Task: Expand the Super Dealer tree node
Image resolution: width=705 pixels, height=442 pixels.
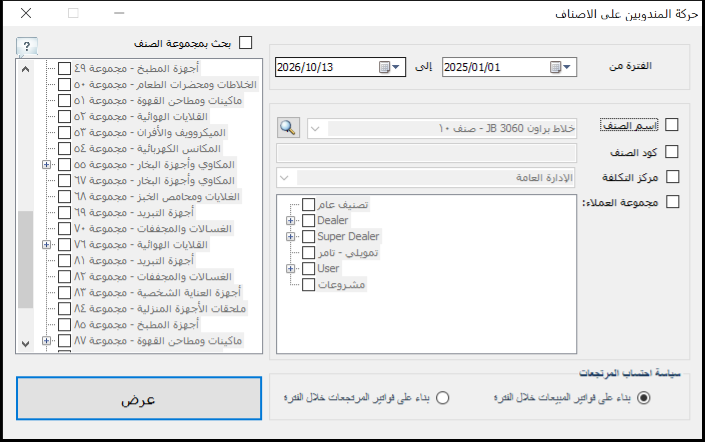Action: [290, 237]
